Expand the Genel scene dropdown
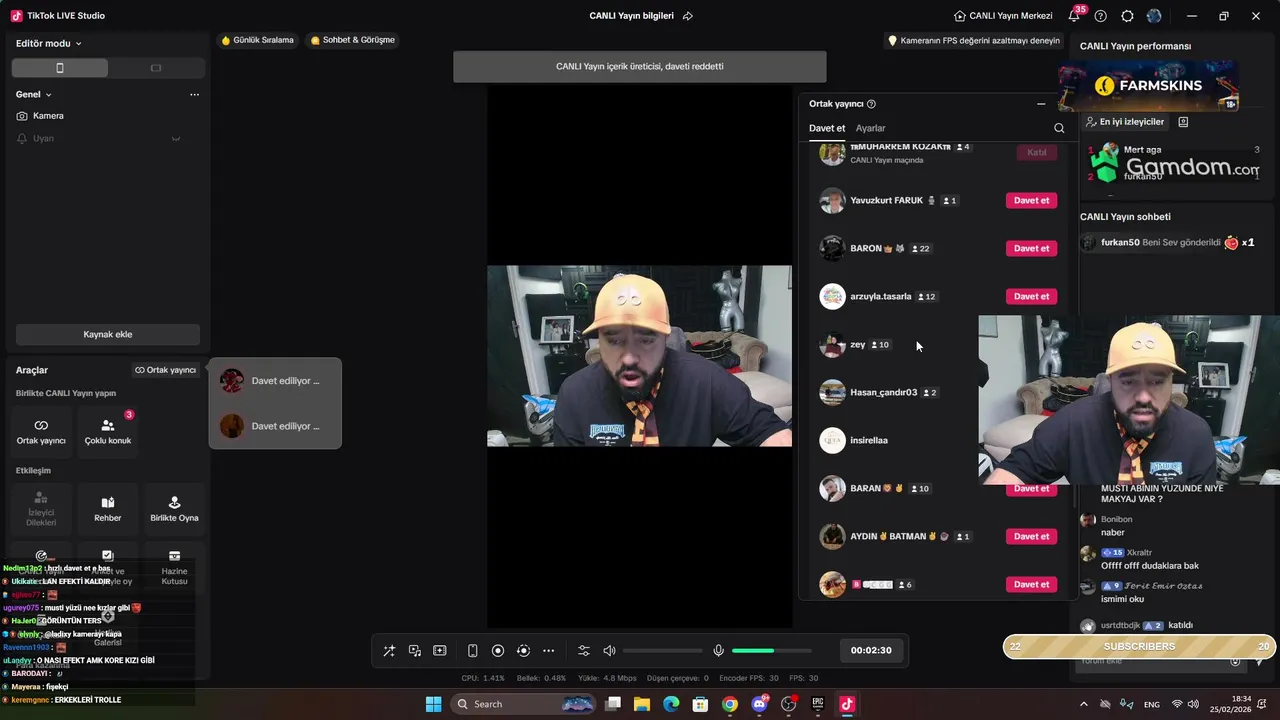The image size is (1280, 720). point(34,94)
